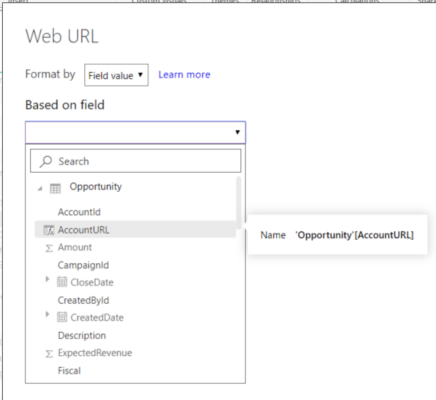Click the magnifier search icon
Viewport: 436px width, 400px height.
click(46, 162)
